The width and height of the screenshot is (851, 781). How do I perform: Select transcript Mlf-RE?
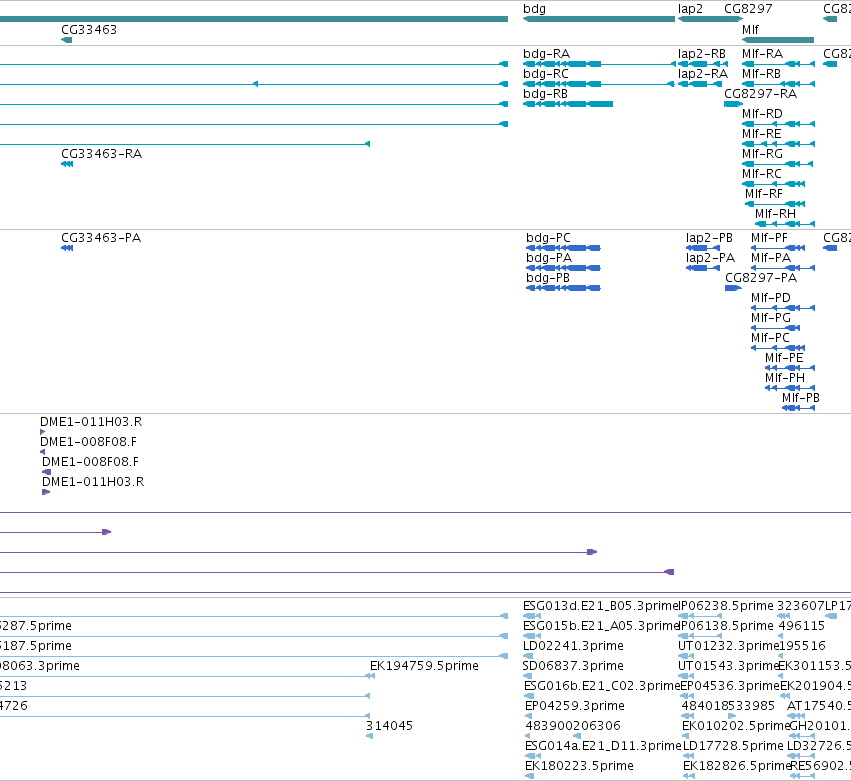[x=778, y=144]
